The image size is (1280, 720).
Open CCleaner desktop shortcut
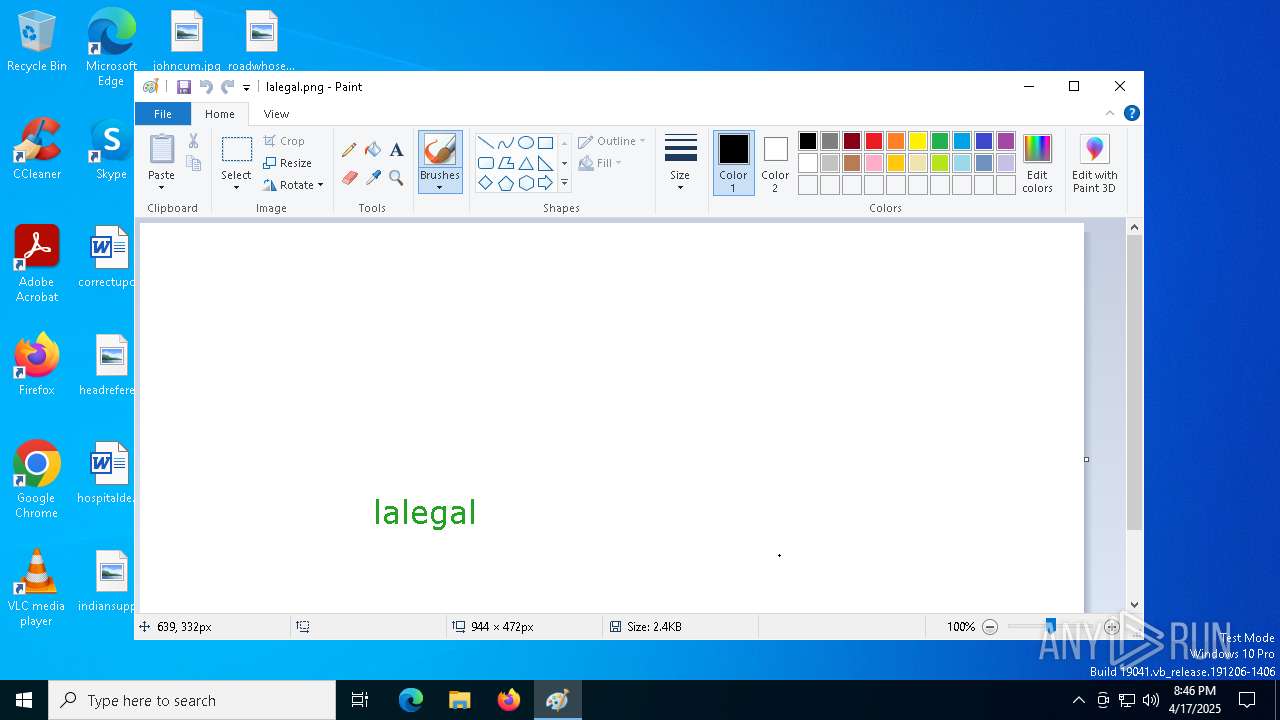click(37, 149)
